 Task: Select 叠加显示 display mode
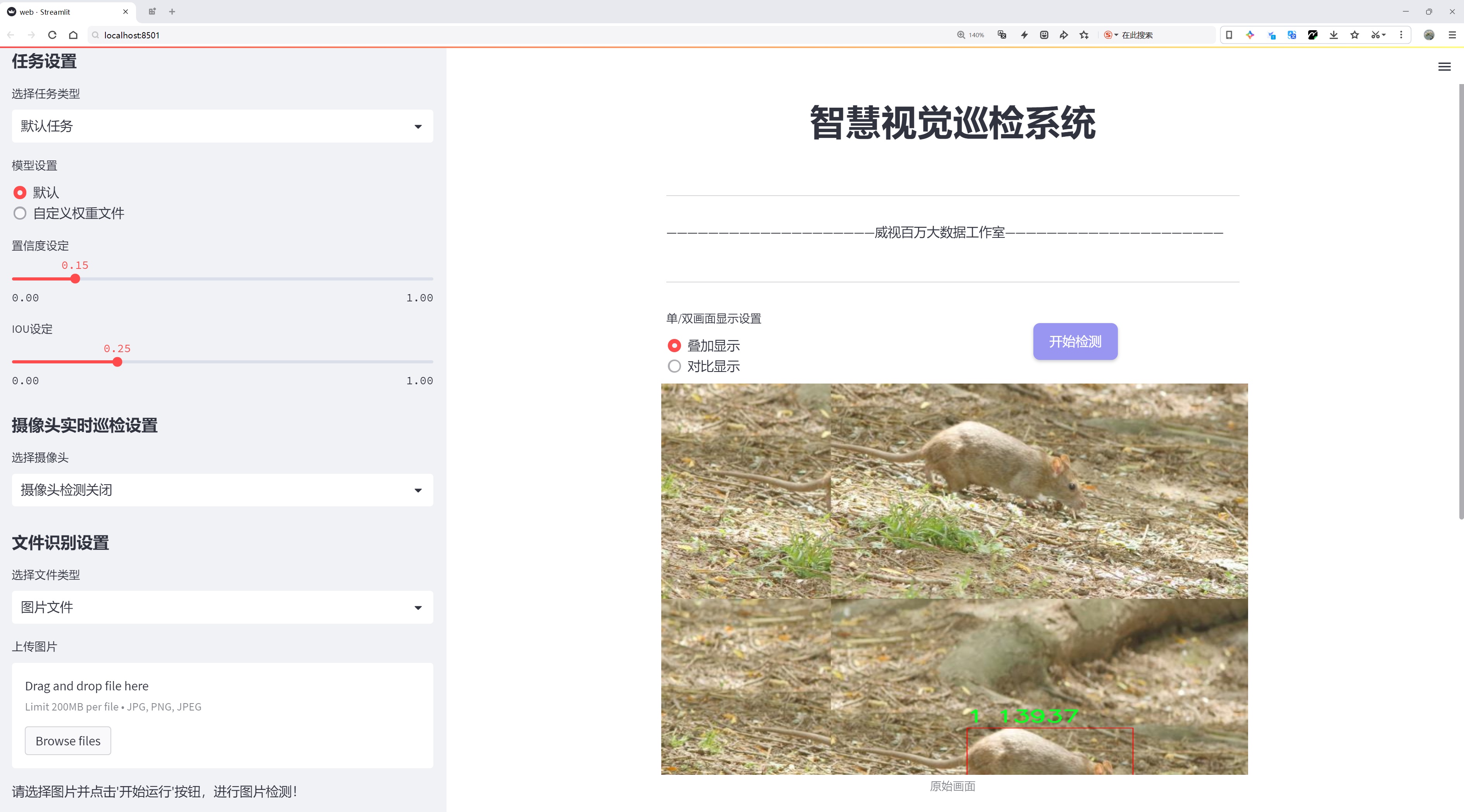(674, 345)
